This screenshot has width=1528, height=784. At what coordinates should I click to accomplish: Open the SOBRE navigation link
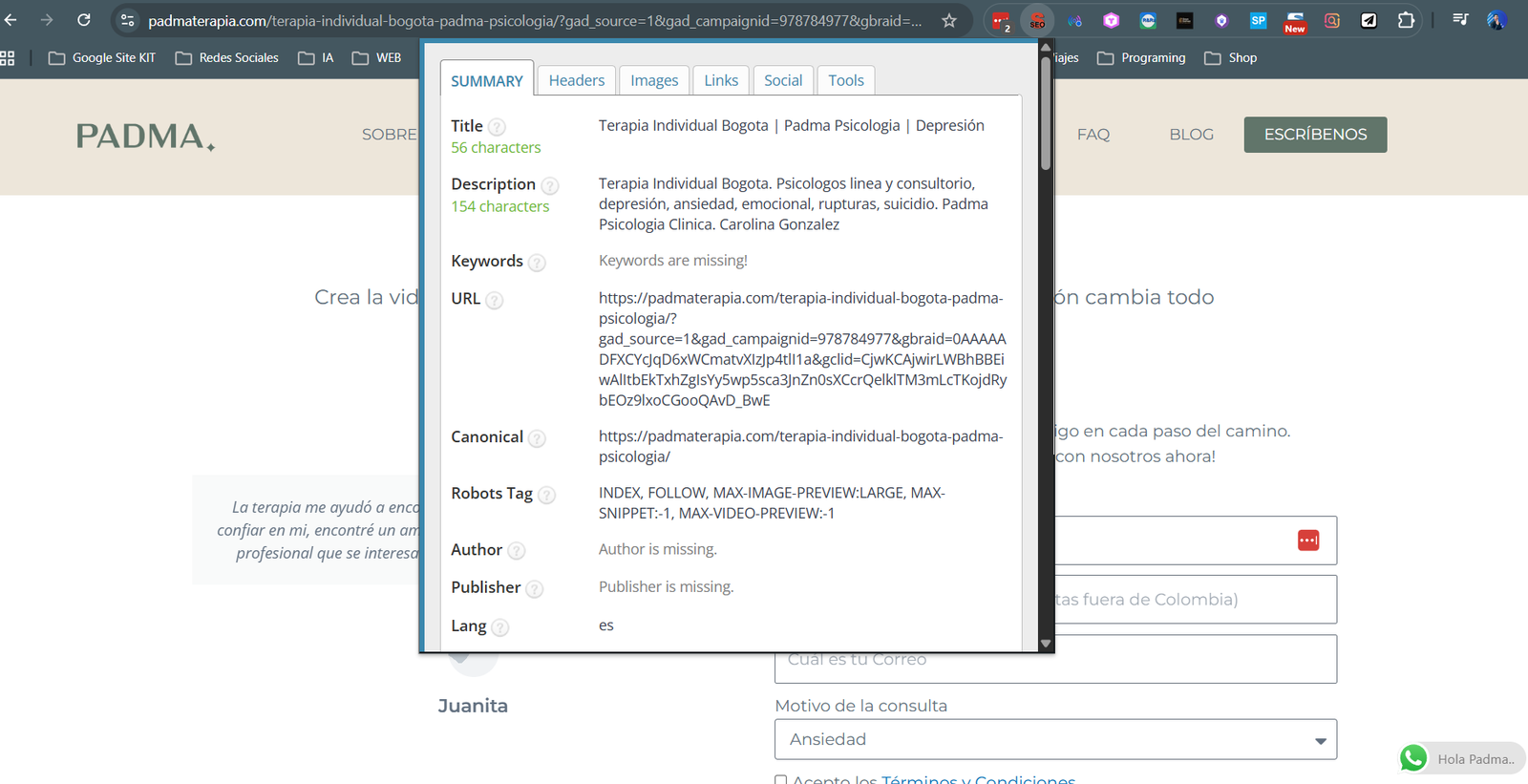[390, 135]
